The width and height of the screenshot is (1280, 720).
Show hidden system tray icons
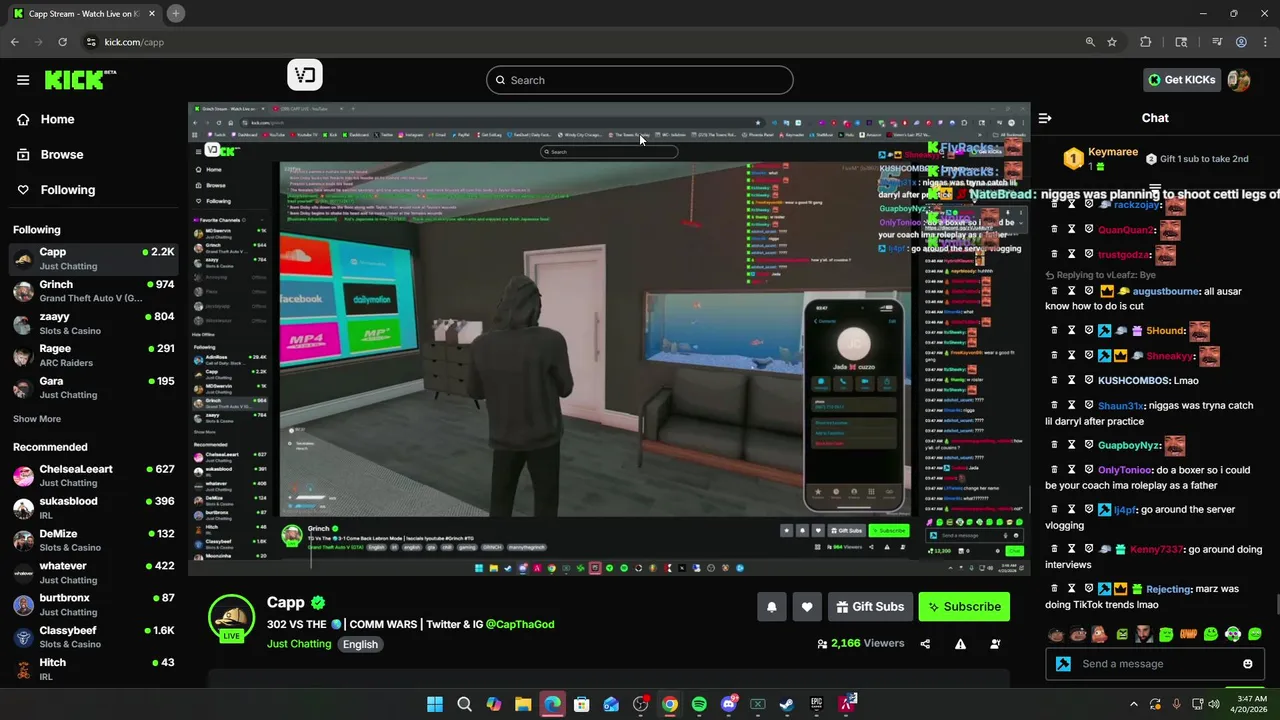pyautogui.click(x=1133, y=704)
